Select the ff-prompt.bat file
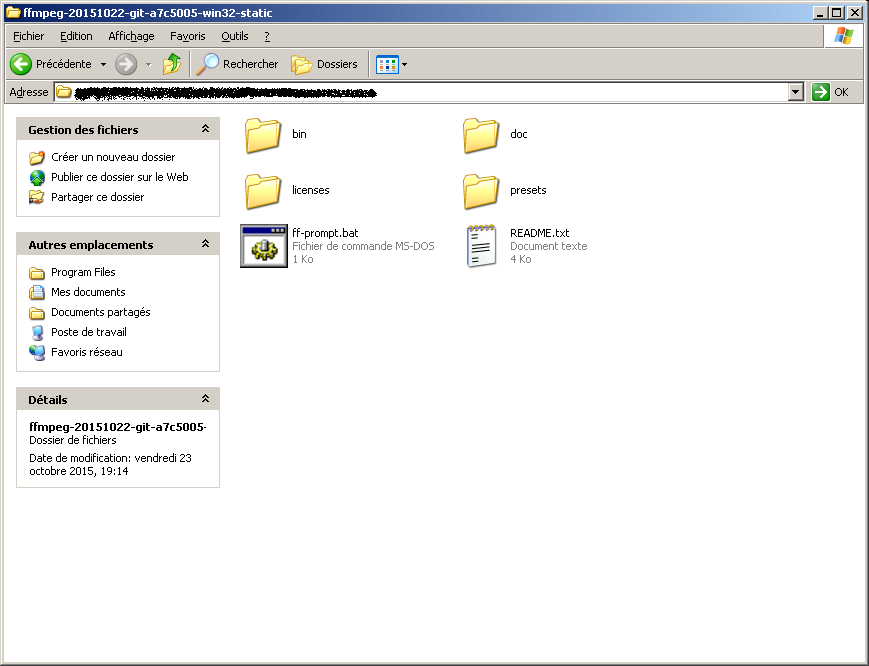Screen dimensions: 869x666 [264, 246]
